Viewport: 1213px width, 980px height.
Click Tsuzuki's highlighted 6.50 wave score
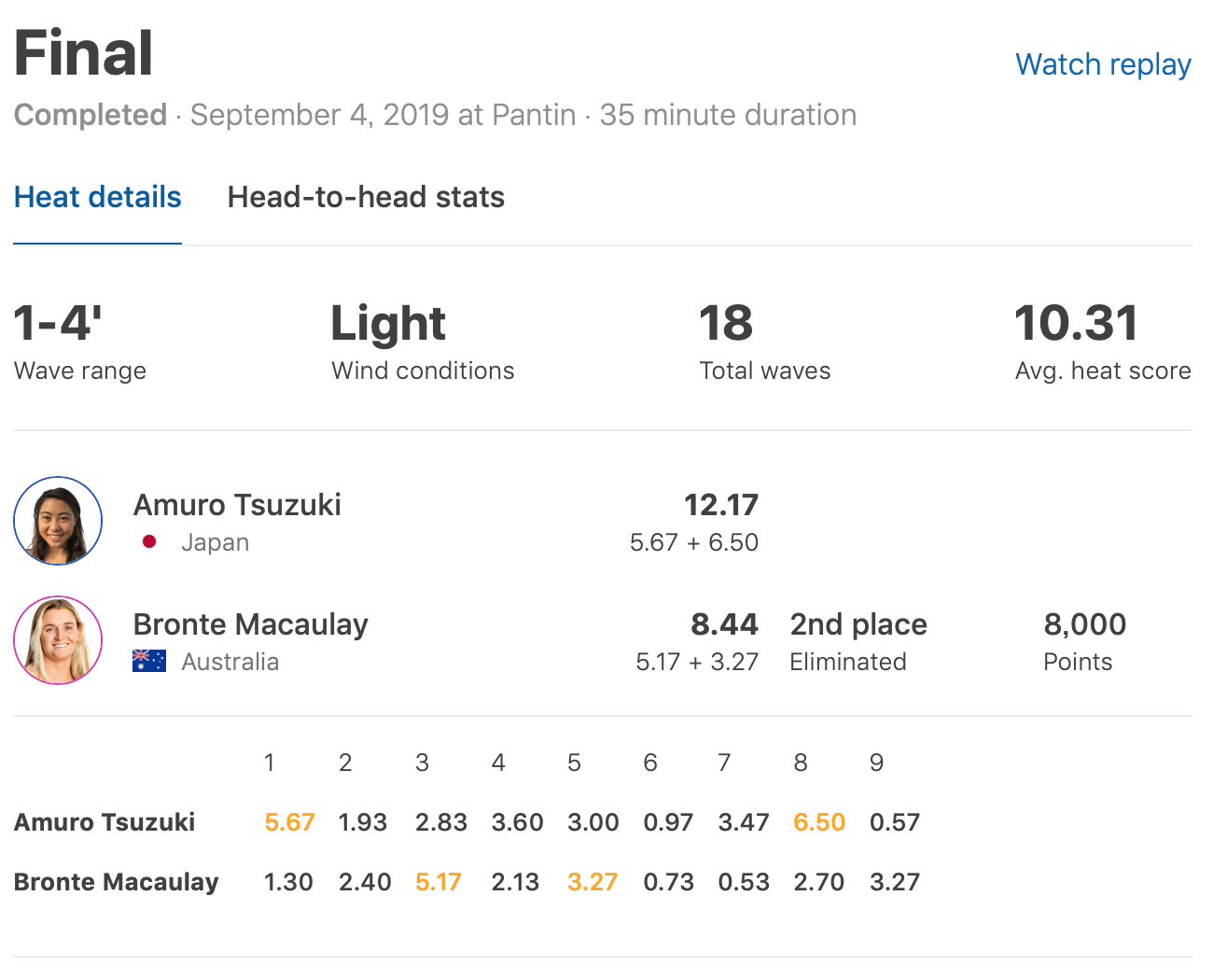(819, 822)
